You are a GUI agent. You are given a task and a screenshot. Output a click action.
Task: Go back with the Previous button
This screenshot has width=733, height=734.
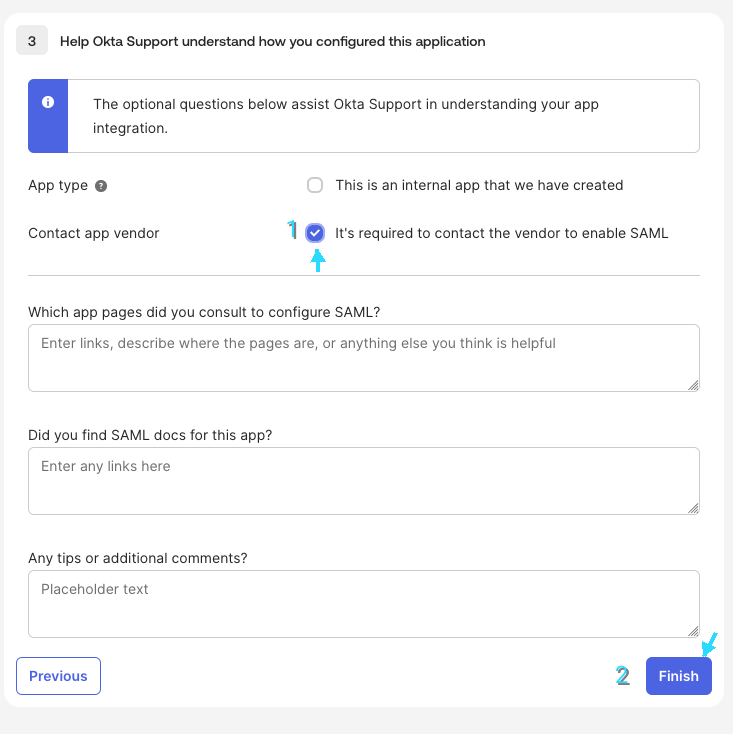58,676
